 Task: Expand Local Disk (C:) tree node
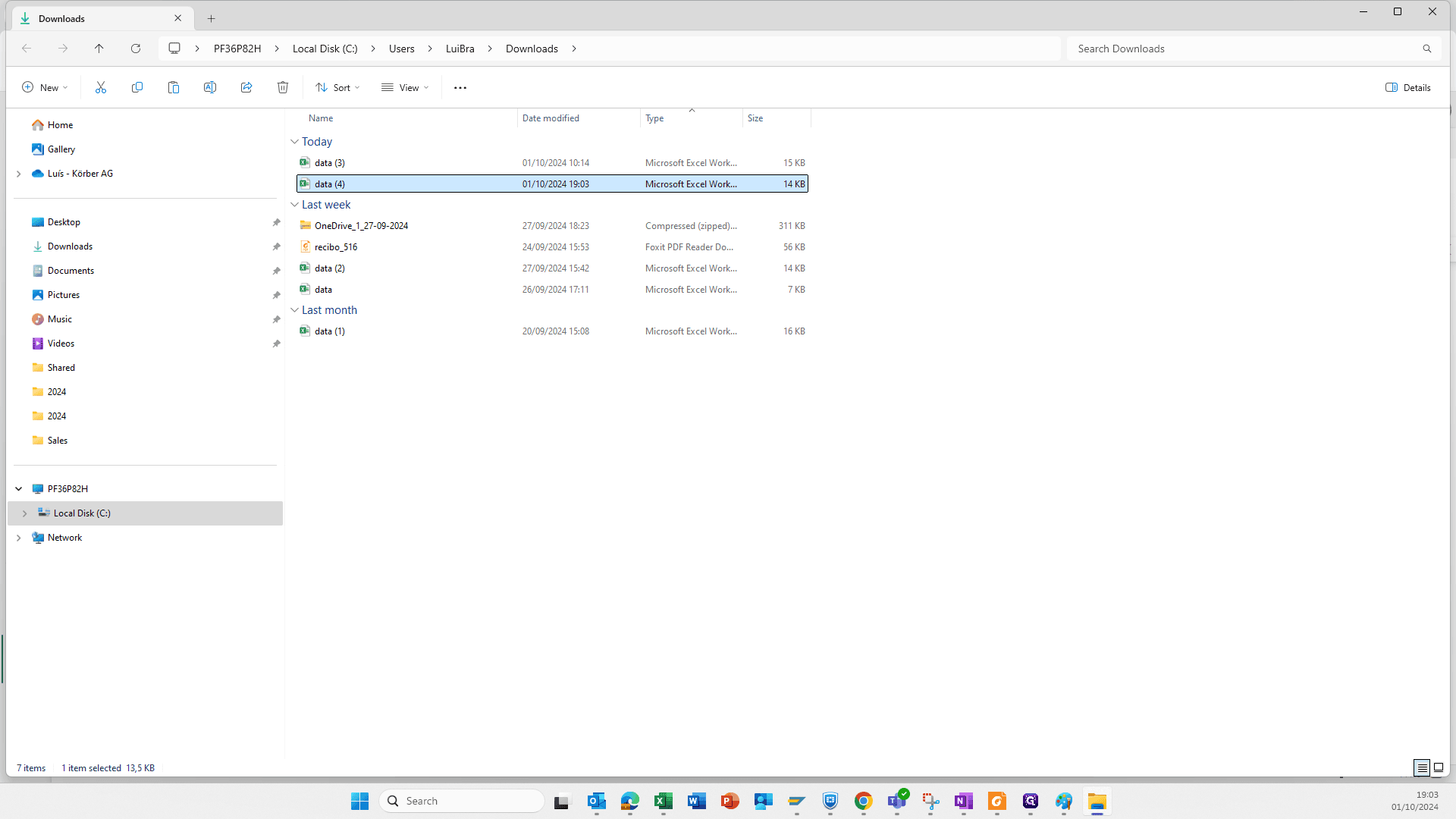click(24, 513)
